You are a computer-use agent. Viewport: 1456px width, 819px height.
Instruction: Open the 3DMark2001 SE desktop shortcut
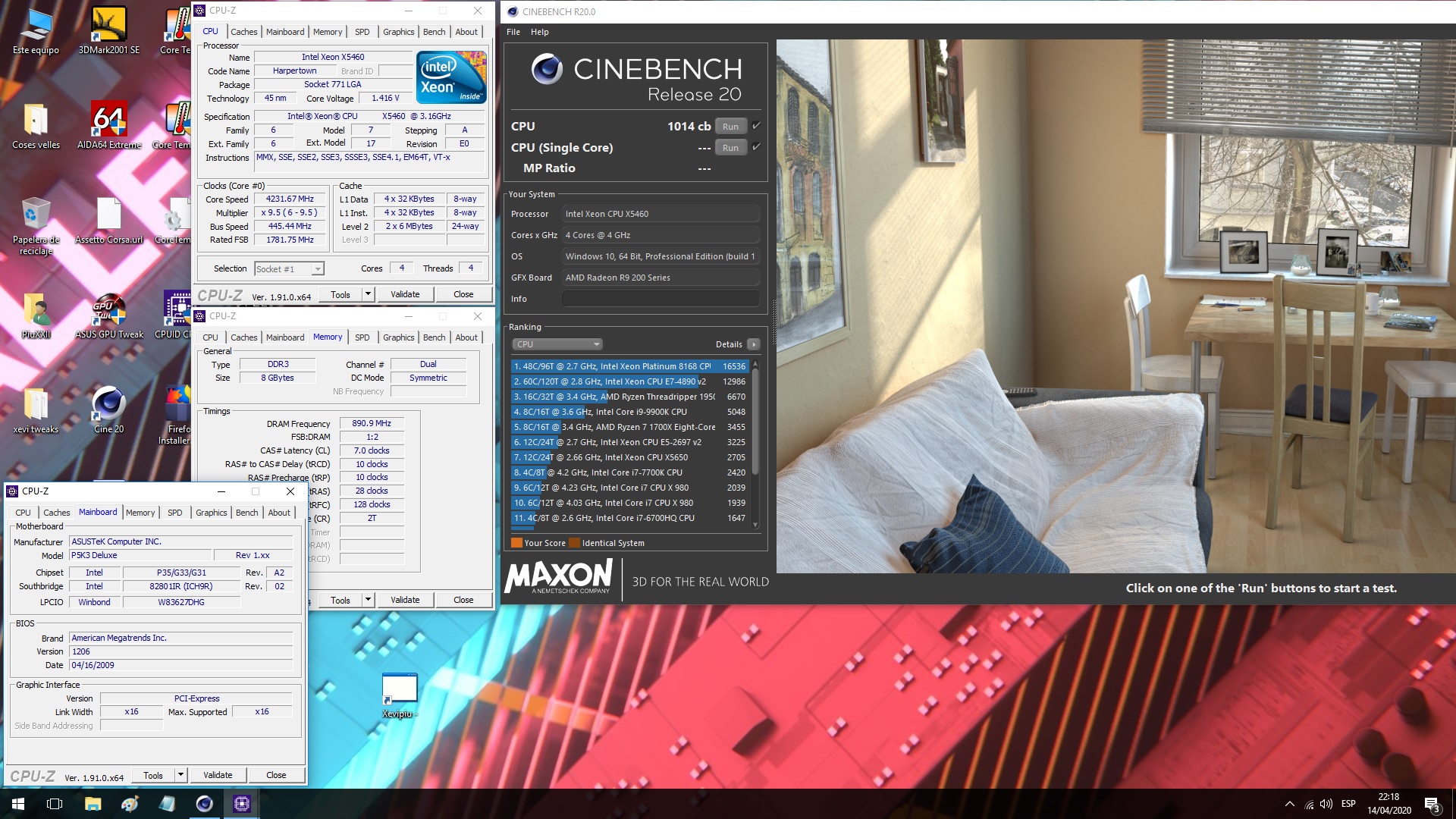click(x=108, y=32)
